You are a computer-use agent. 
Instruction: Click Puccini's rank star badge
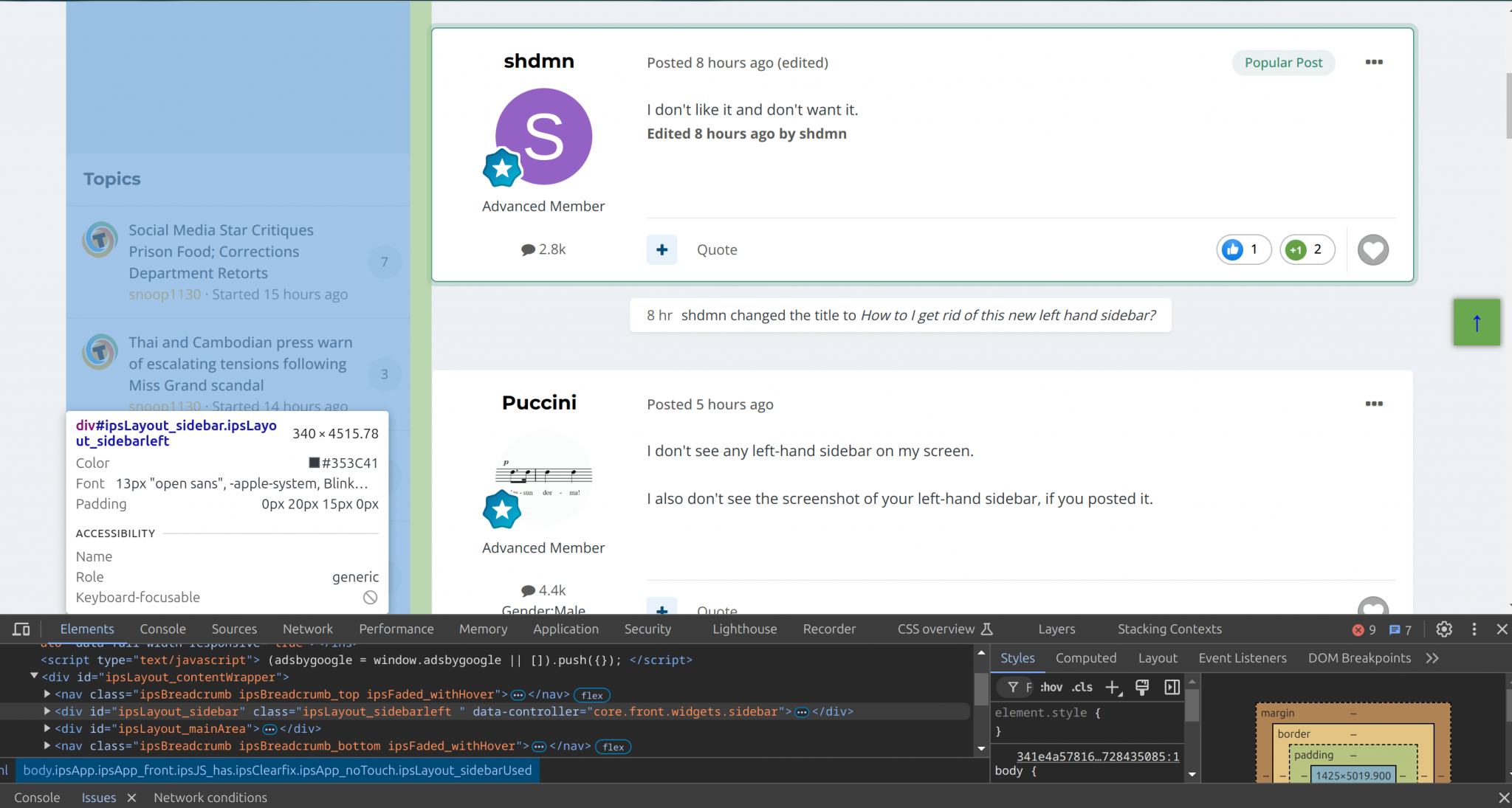[502, 510]
